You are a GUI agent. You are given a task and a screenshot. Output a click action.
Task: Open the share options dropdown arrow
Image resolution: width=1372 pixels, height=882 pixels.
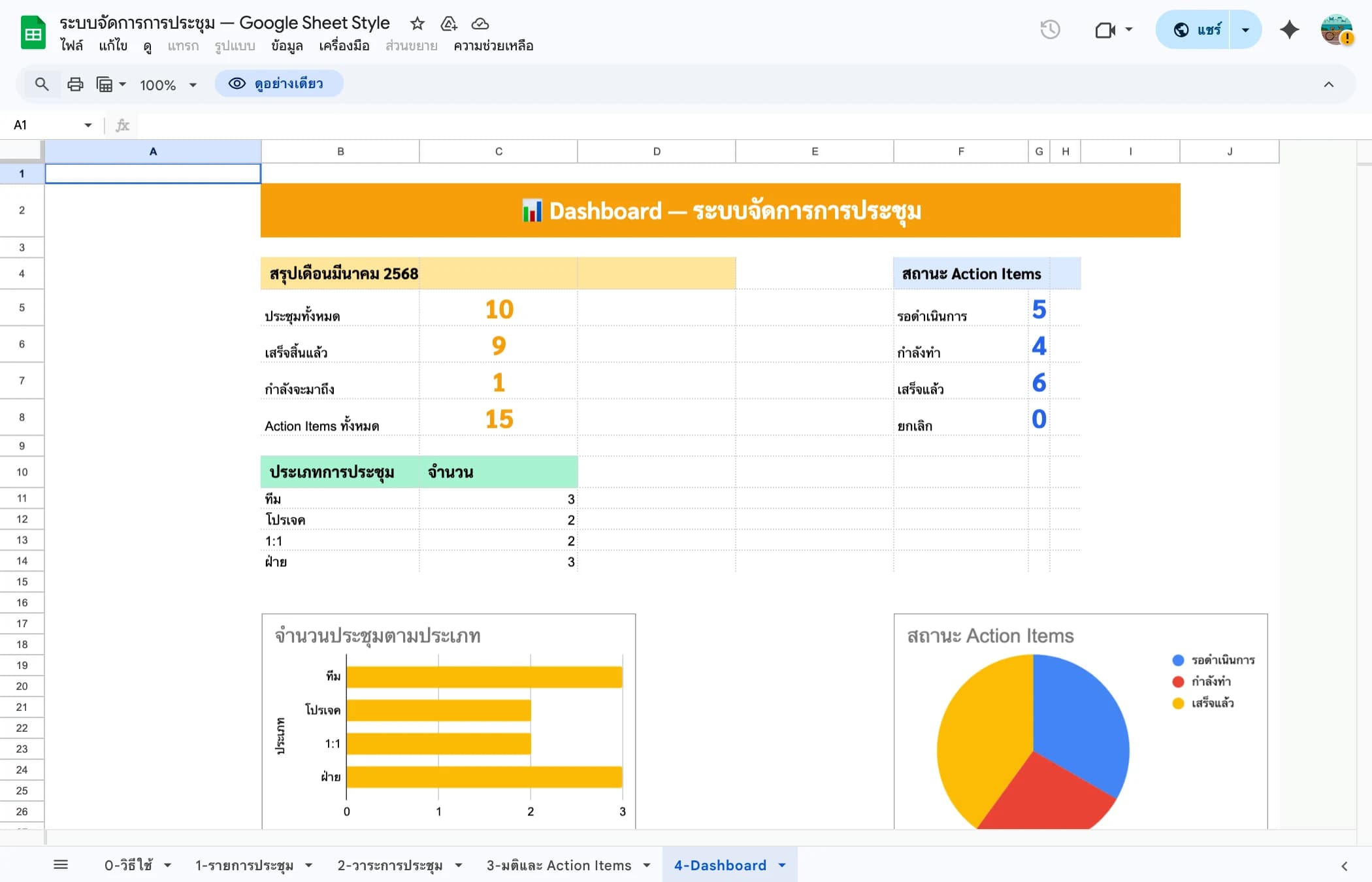1245,29
